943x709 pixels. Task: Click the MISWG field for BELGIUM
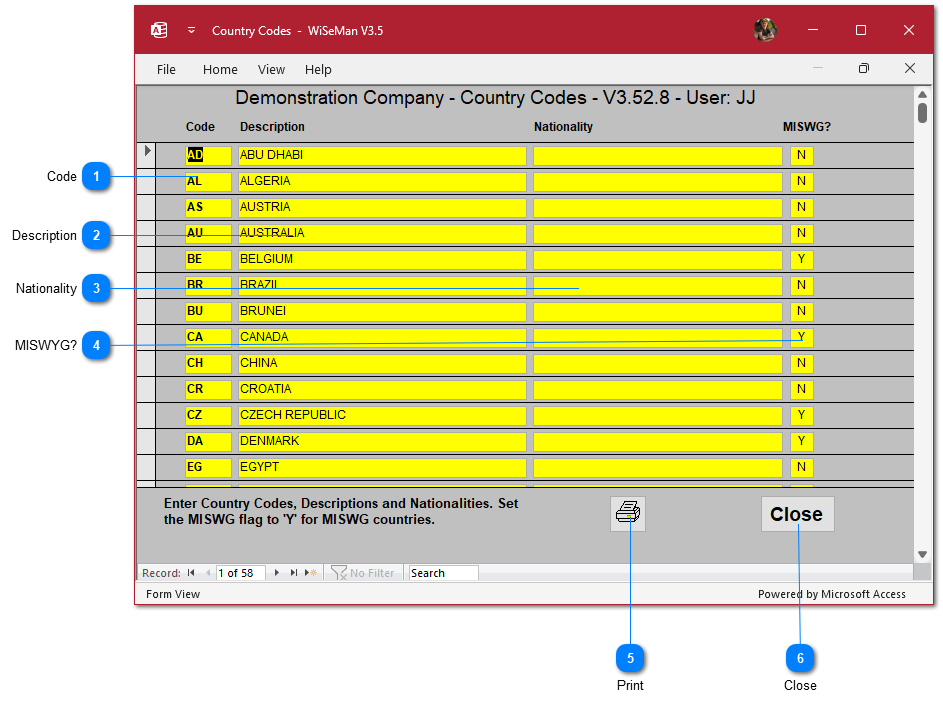[801, 260]
